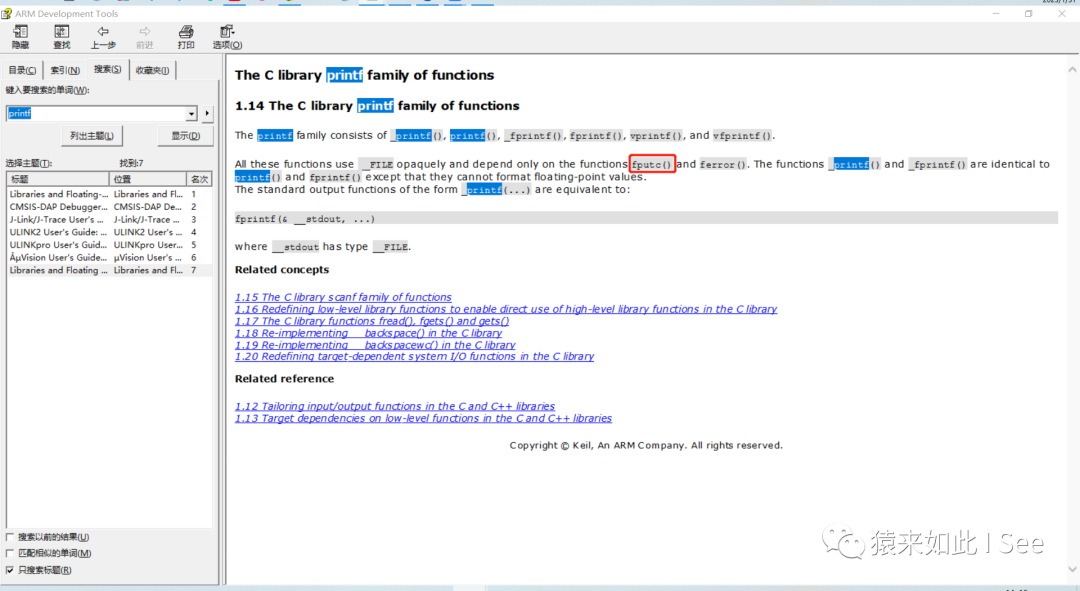1080x591 pixels.
Task: Select the CMSIS-DAP Debugger result row
Action: (110, 207)
